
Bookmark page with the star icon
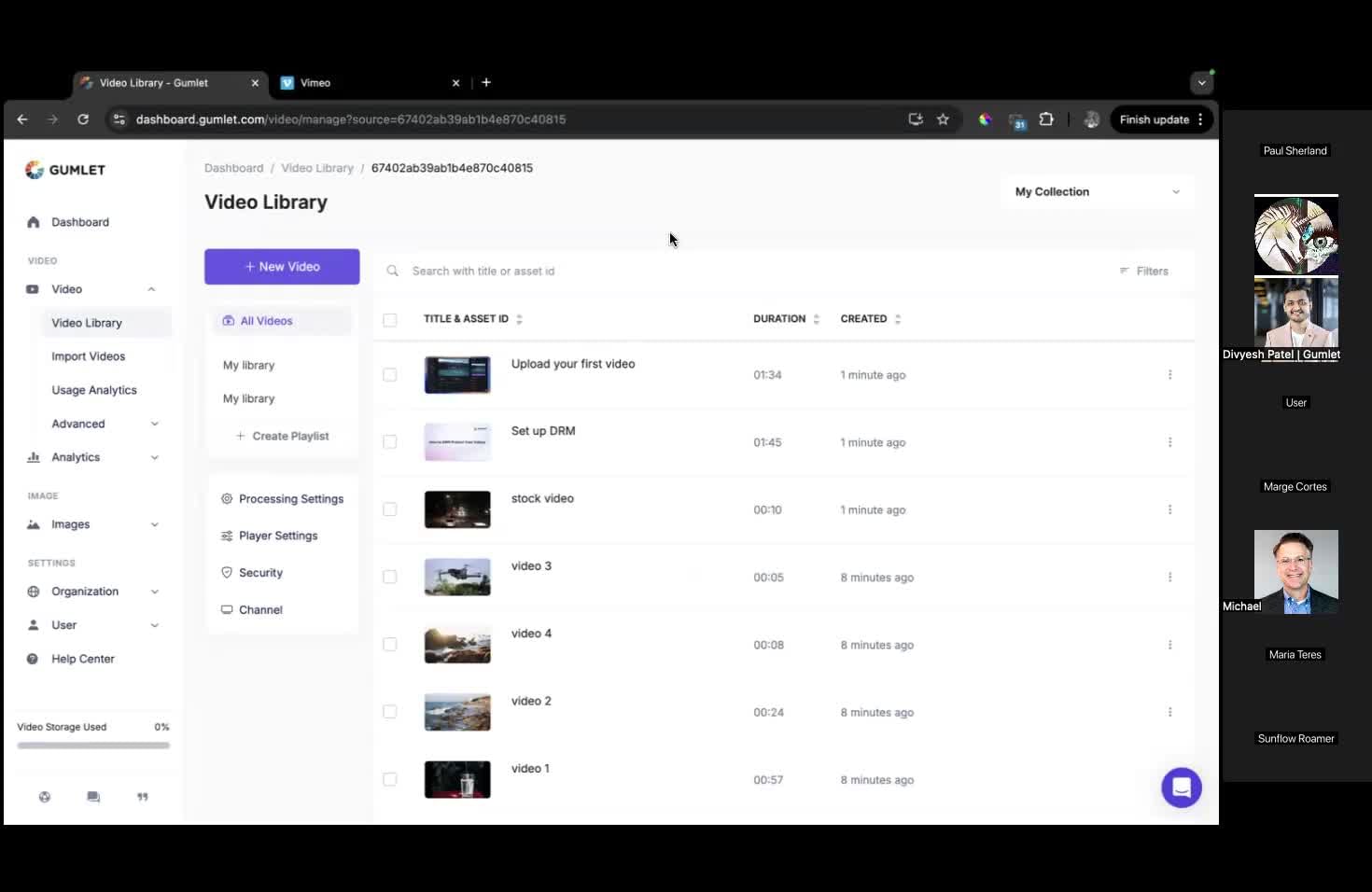943,119
